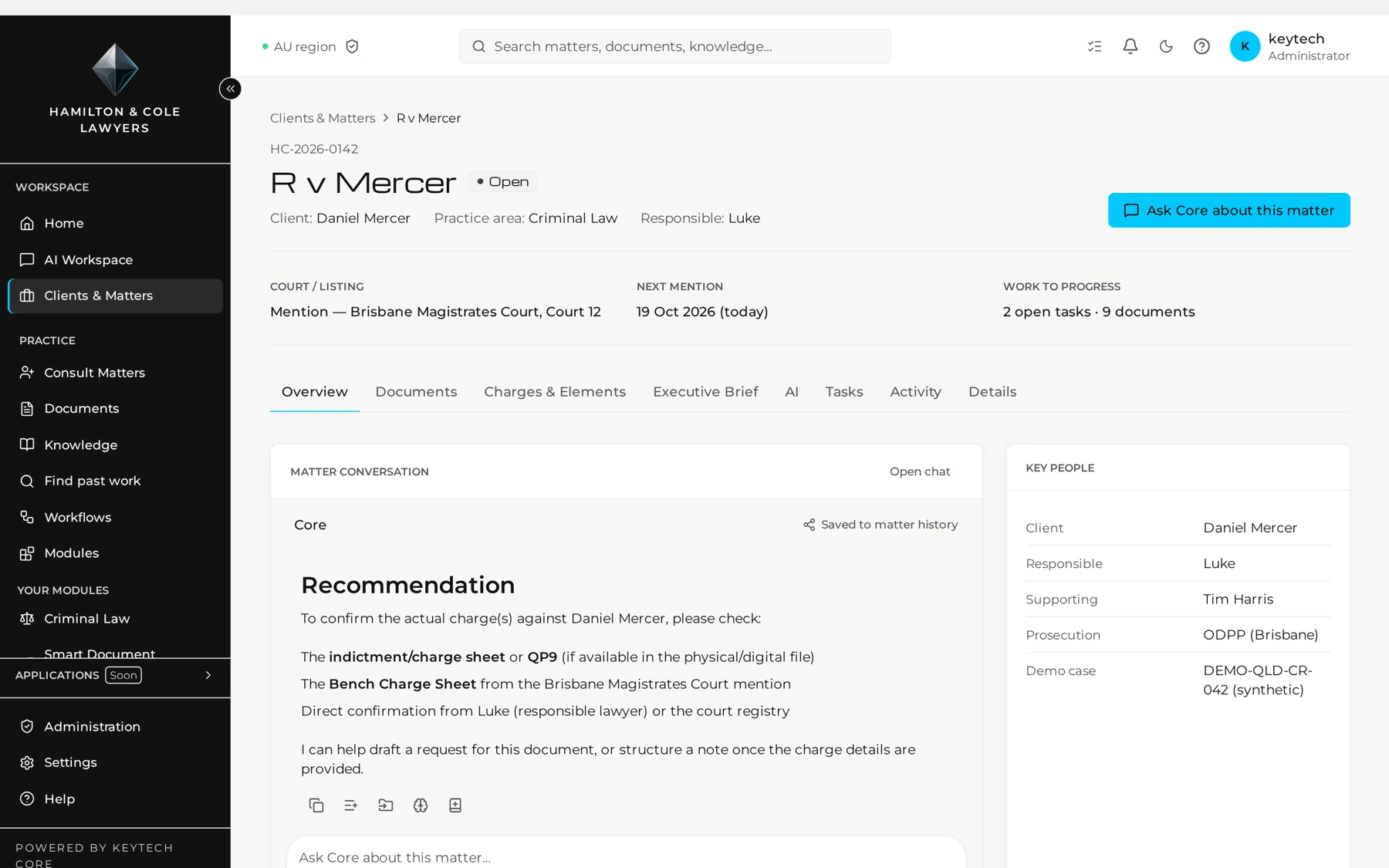Click Hamilton & Cole Lawyers logo
The width and height of the screenshot is (1389, 868).
click(x=115, y=88)
